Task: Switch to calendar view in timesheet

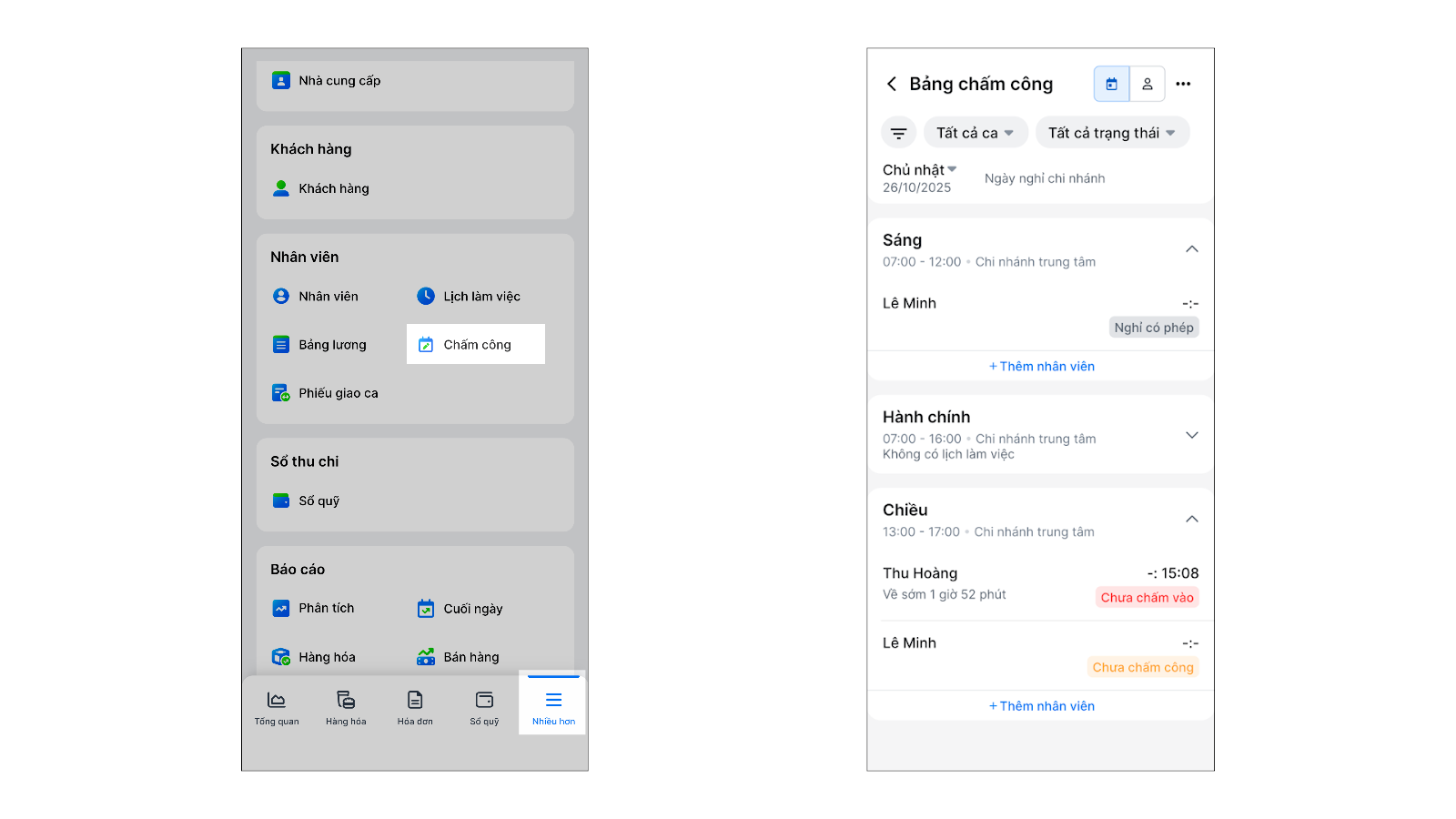Action: (1111, 84)
